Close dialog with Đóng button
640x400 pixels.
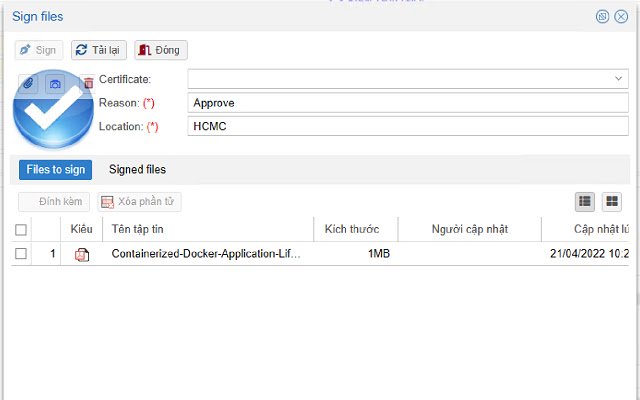161,50
